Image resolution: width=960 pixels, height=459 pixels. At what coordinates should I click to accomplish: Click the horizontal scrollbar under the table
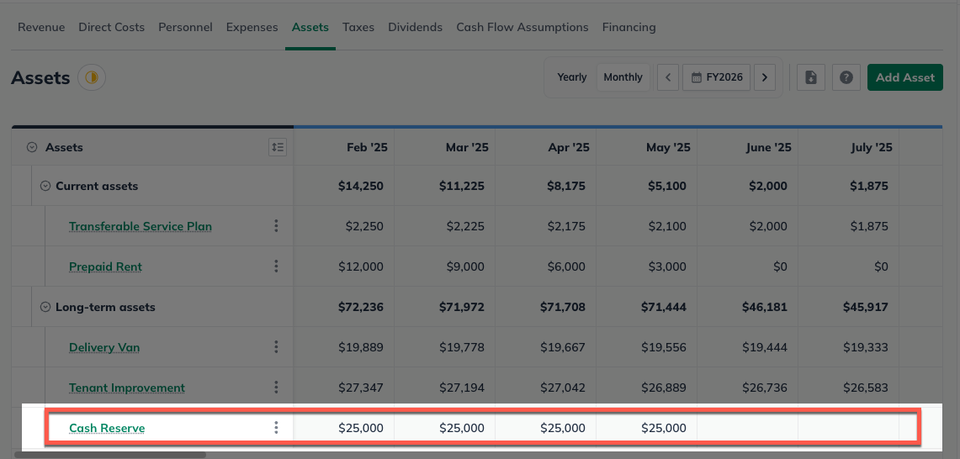point(110,455)
